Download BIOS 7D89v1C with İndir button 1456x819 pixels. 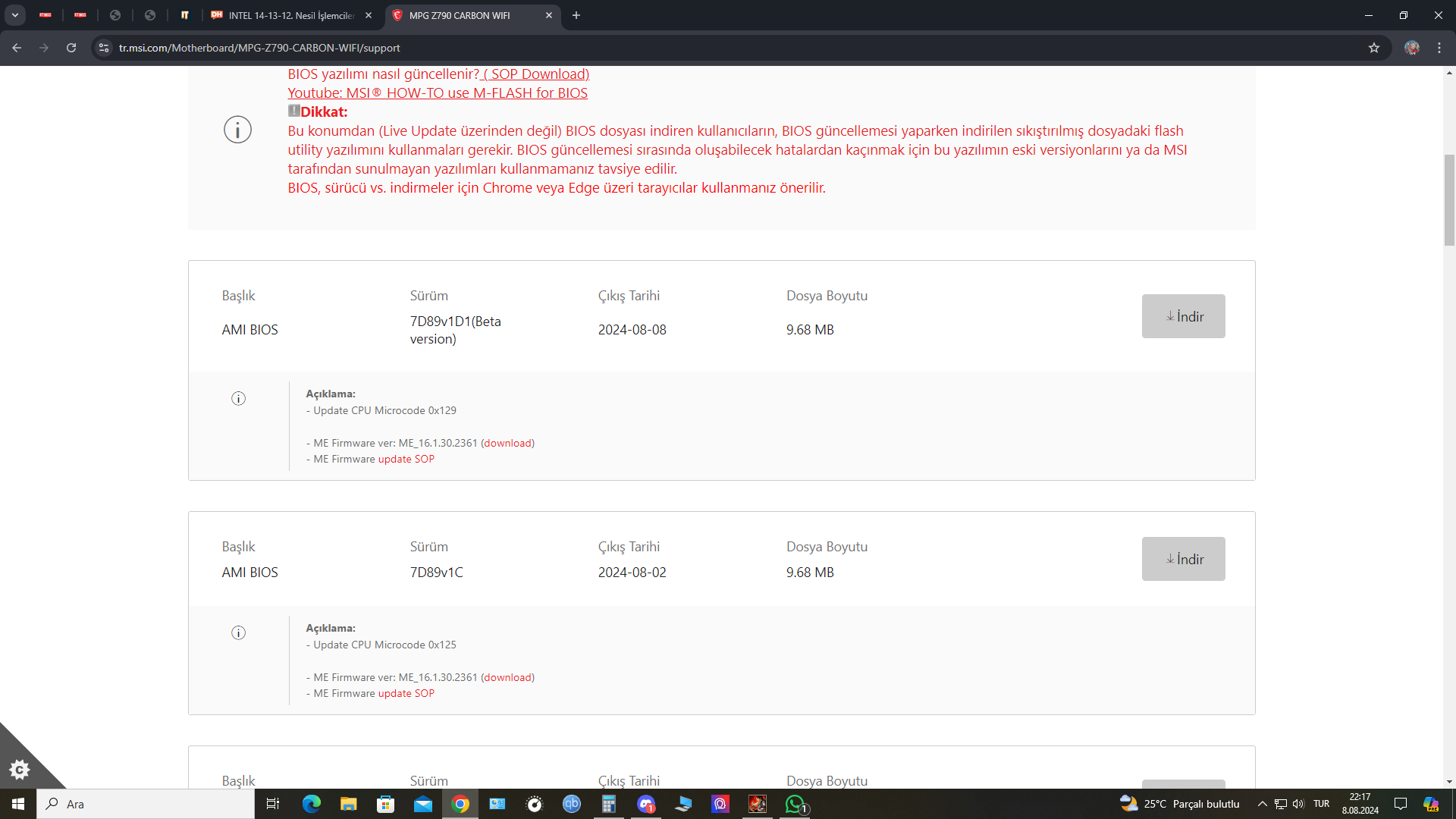(1183, 559)
